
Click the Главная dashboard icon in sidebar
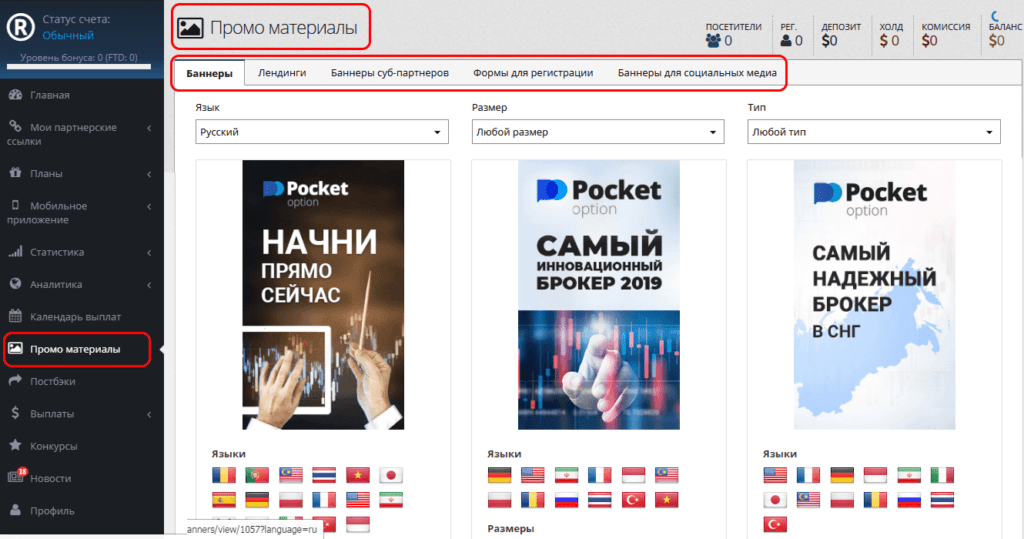click(15, 95)
